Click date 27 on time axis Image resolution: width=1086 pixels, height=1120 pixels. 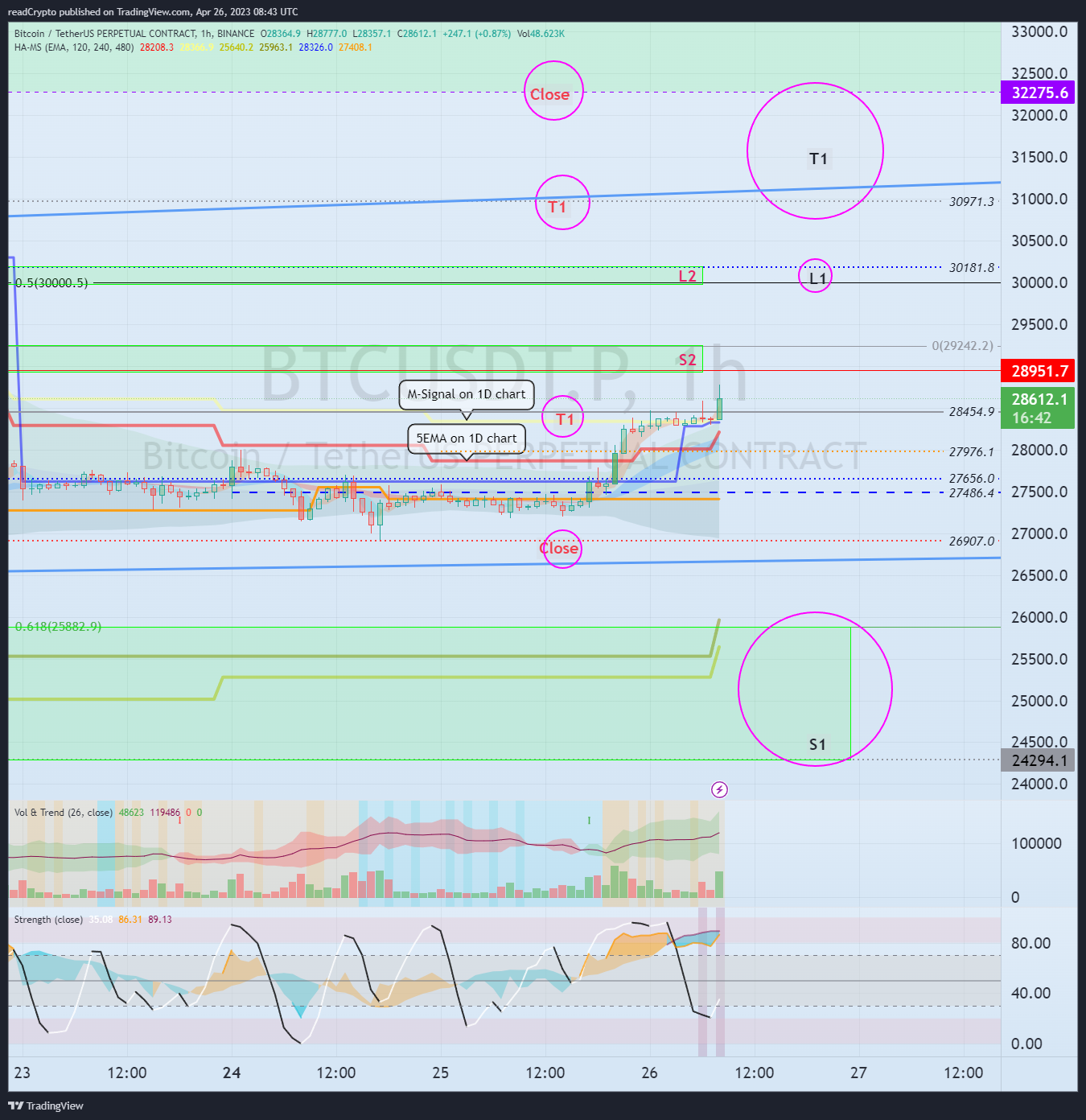point(859,1073)
